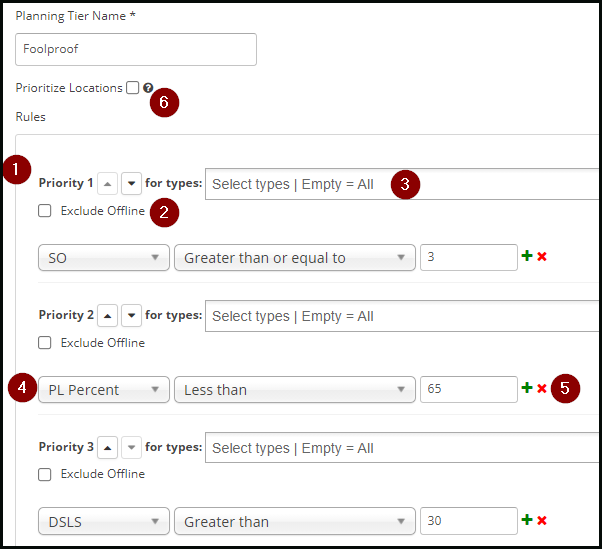Open the Prioritize Locations help icon
The width and height of the screenshot is (602, 549).
[x=148, y=88]
